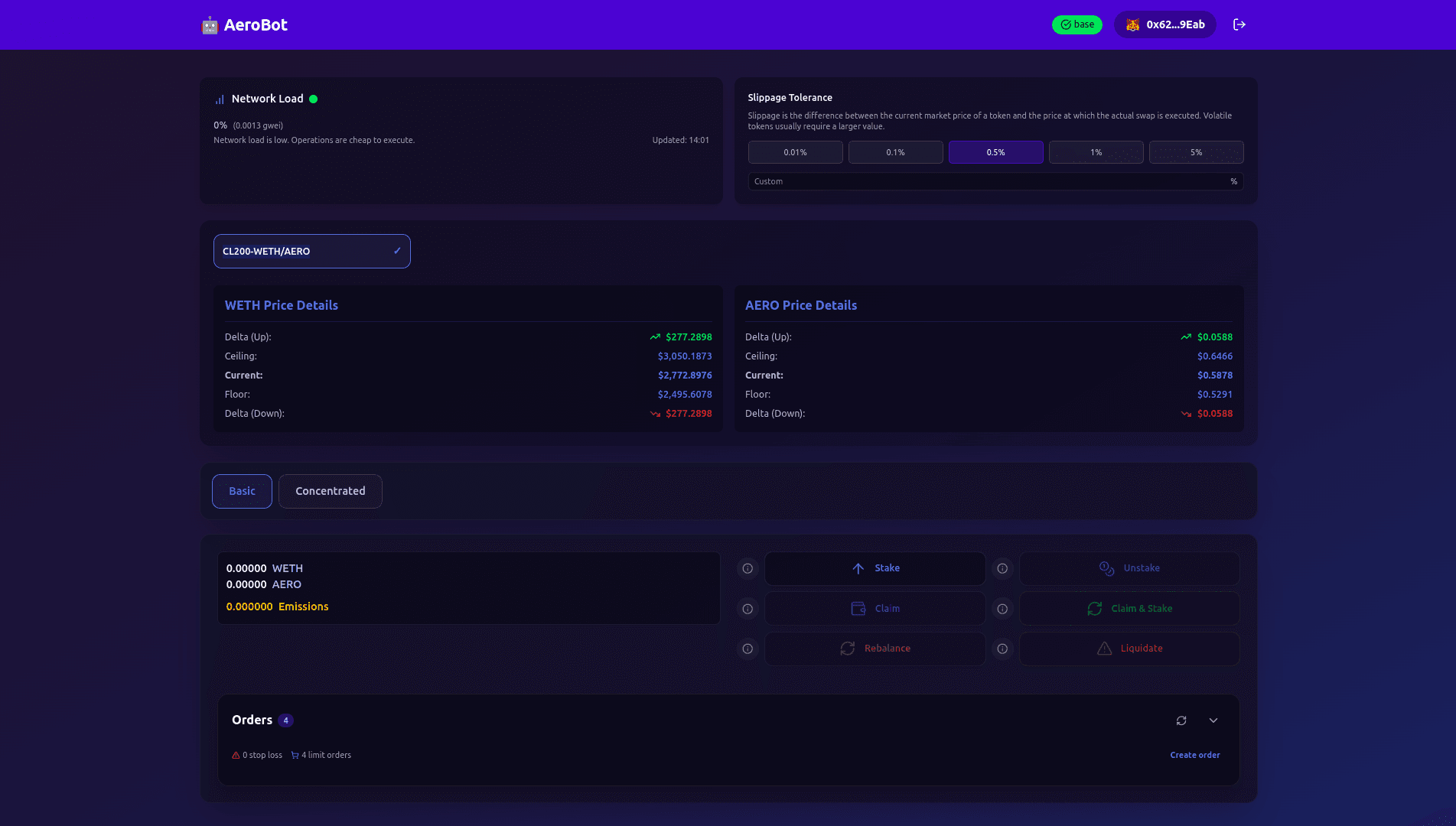Image resolution: width=1456 pixels, height=826 pixels.
Task: Select the 1% slippage option
Action: 1096,151
